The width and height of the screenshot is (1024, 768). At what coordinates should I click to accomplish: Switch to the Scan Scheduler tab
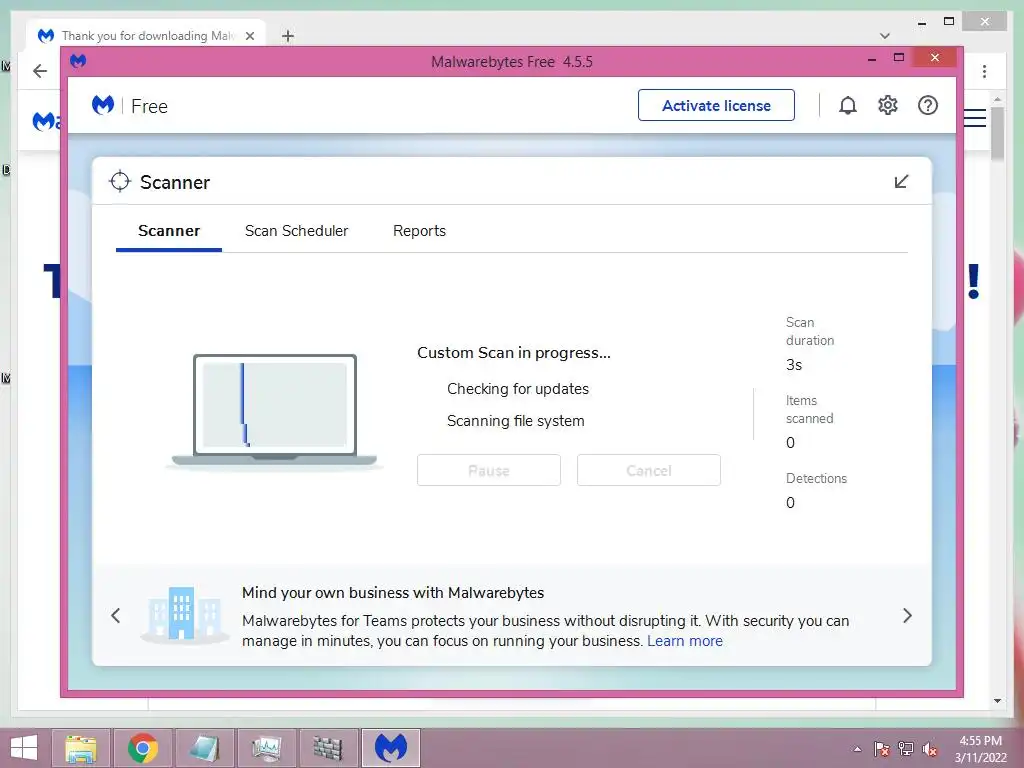point(296,231)
